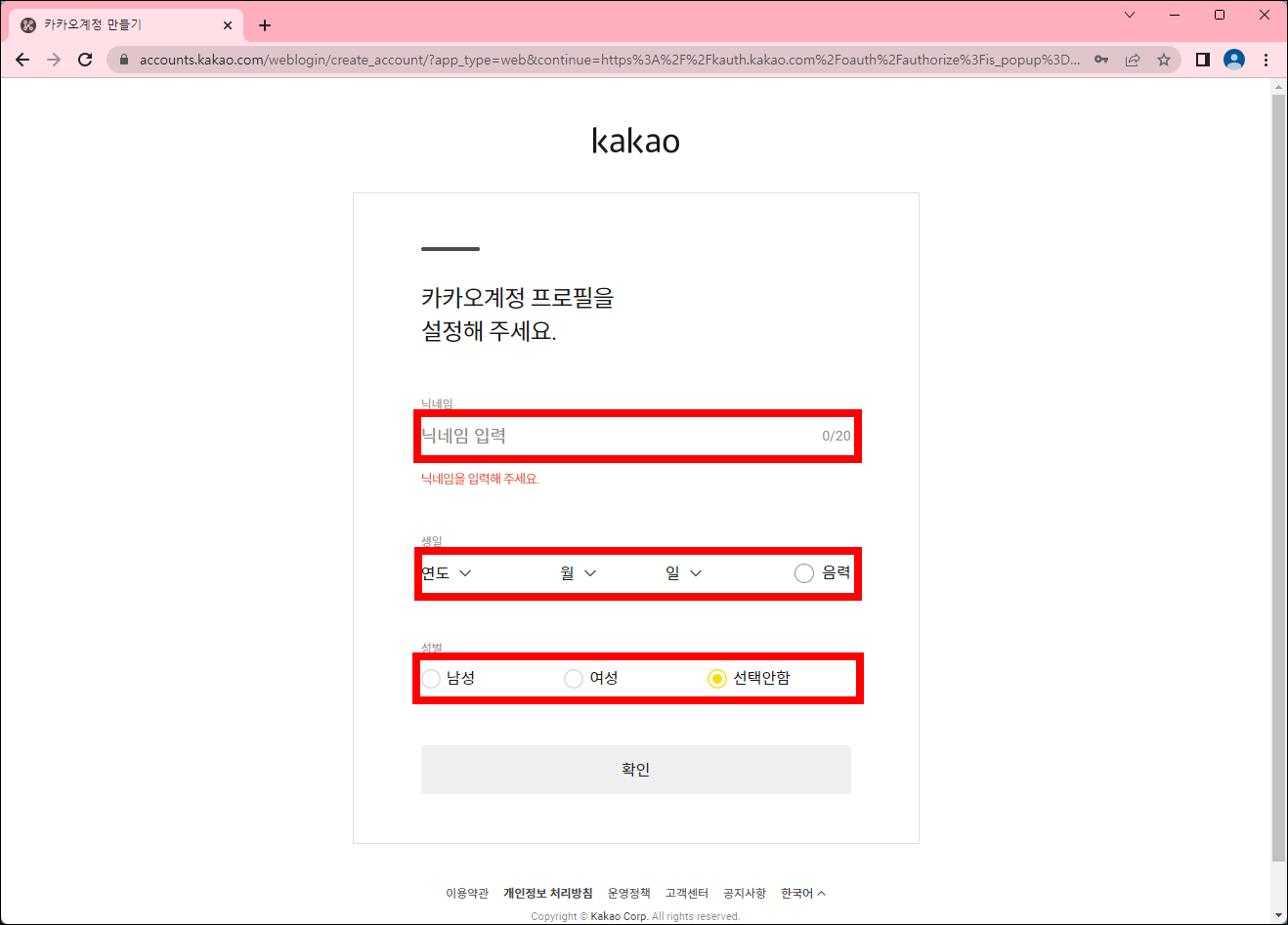Click the kakao logo
The image size is (1288, 925).
coord(636,141)
